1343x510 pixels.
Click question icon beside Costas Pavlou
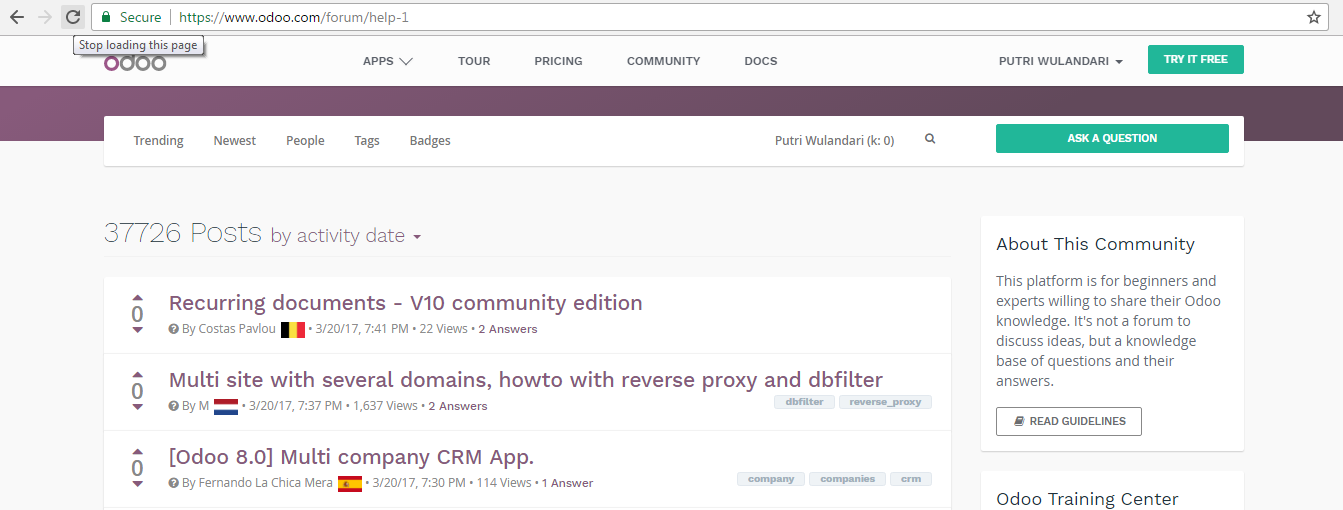tap(174, 329)
